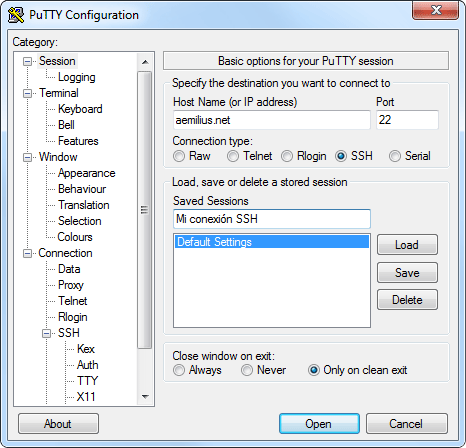Collapse the Session tree node

pyautogui.click(x=27, y=61)
